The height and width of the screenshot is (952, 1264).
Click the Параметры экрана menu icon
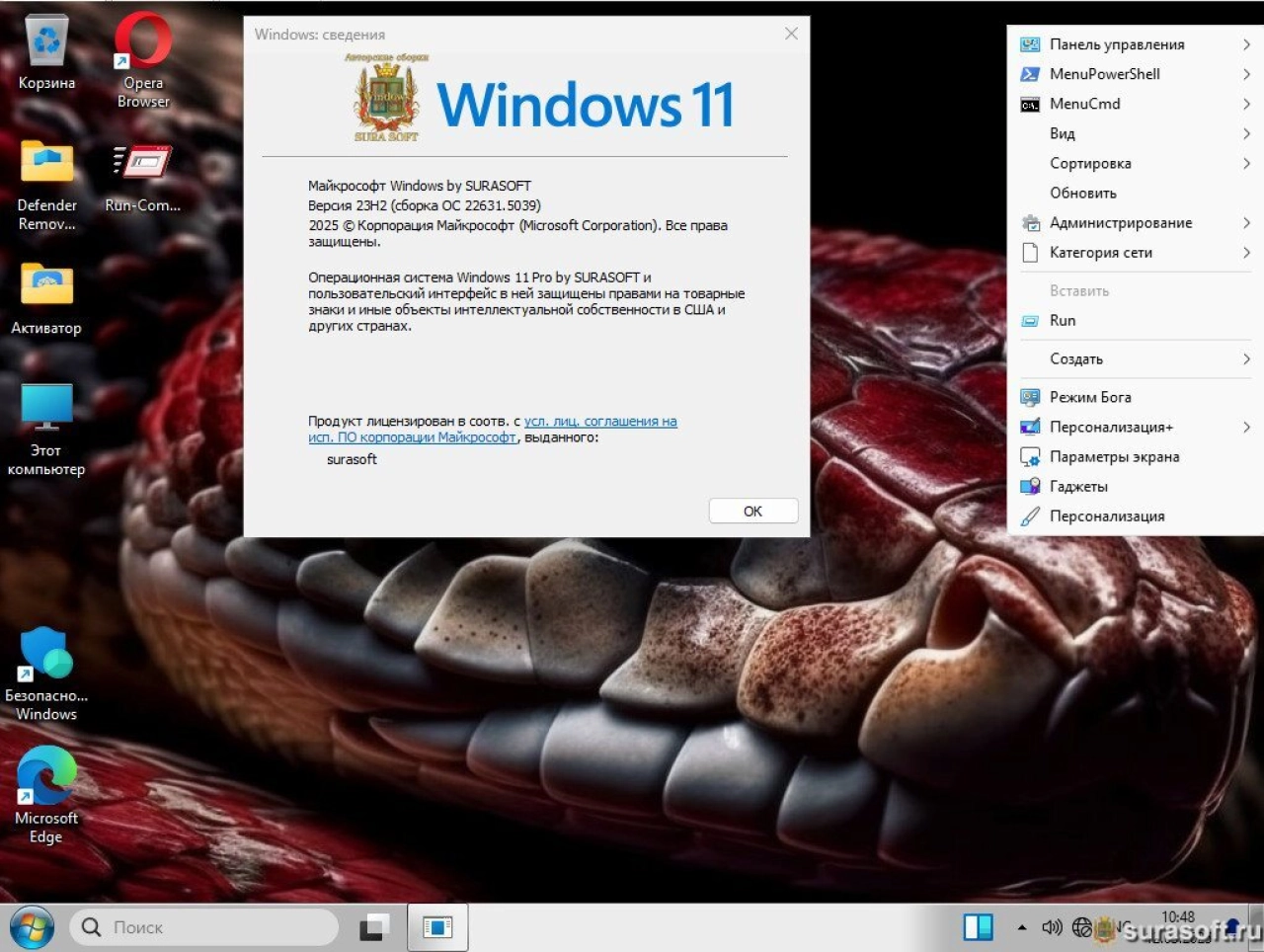click(x=1030, y=457)
